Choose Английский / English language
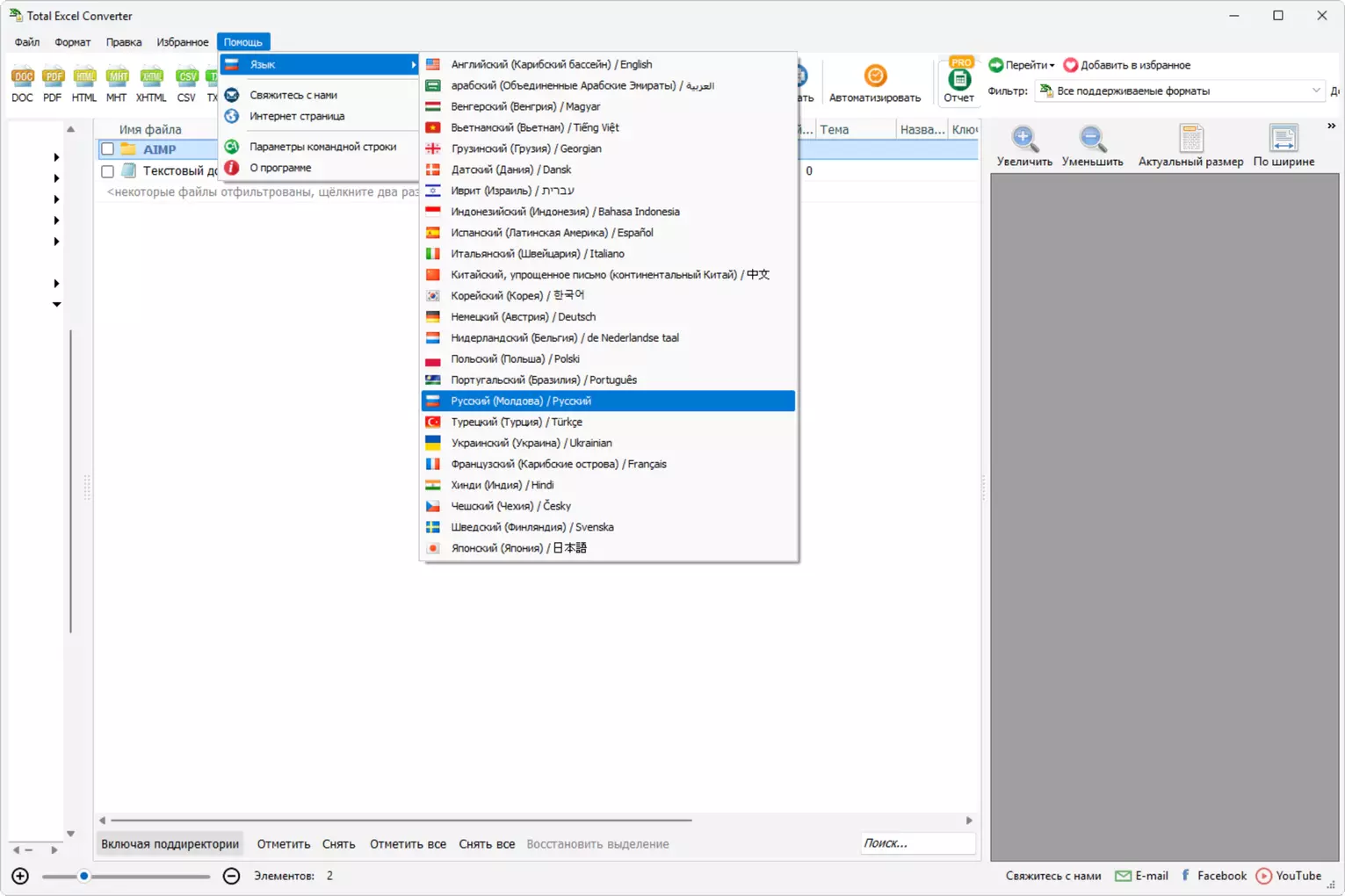The width and height of the screenshot is (1345, 896). tap(609, 64)
